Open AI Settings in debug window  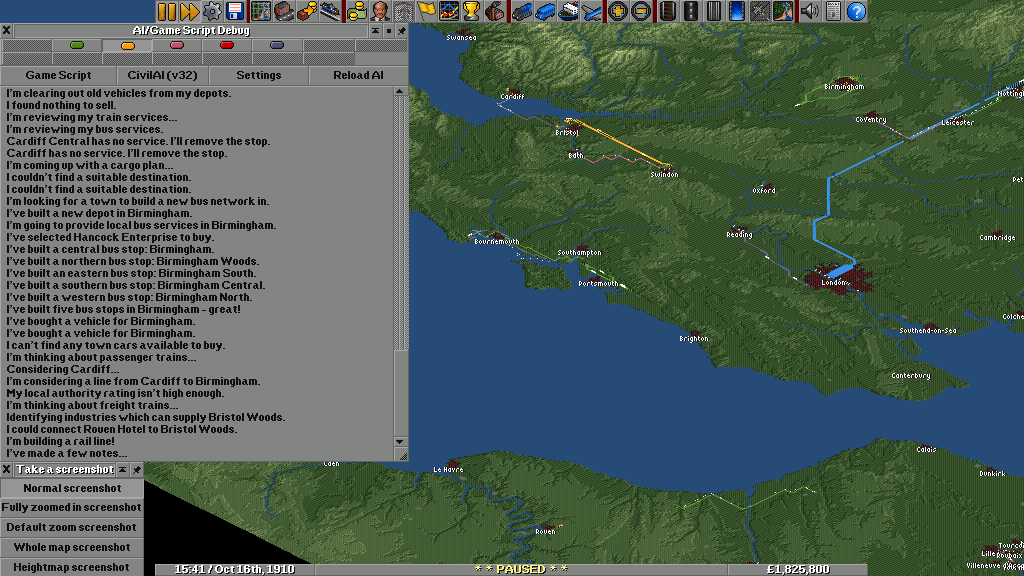(x=258, y=75)
